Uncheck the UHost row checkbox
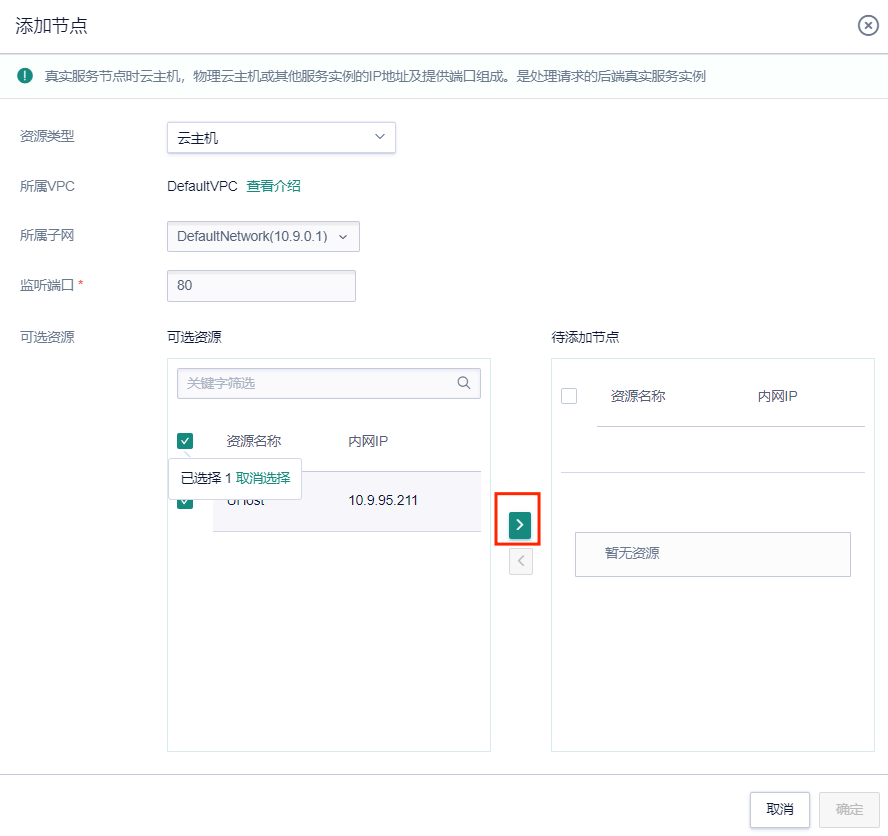Image resolution: width=888 pixels, height=836 pixels. [185, 502]
